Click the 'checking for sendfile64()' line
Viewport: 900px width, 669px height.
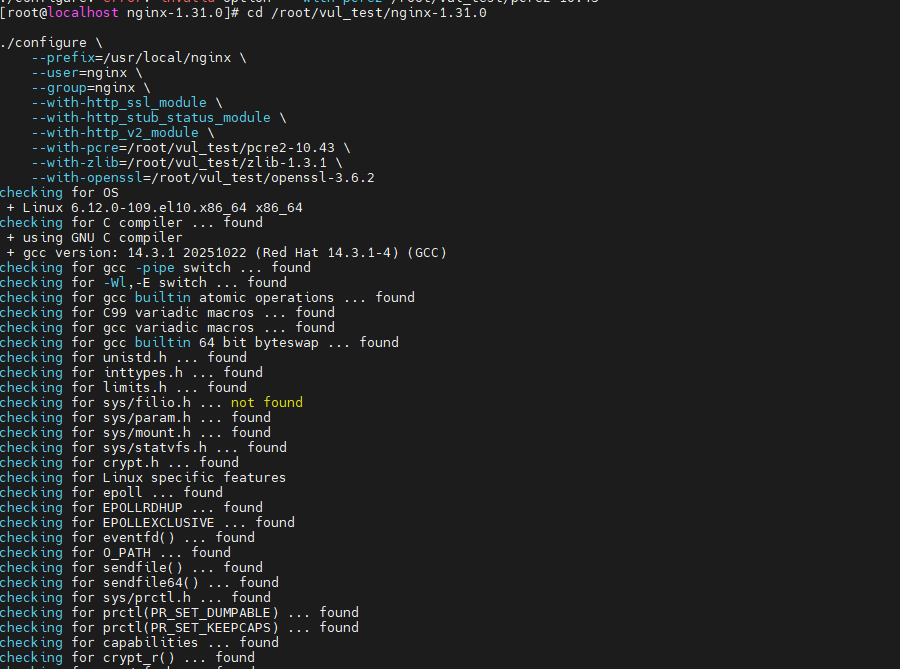pos(139,582)
